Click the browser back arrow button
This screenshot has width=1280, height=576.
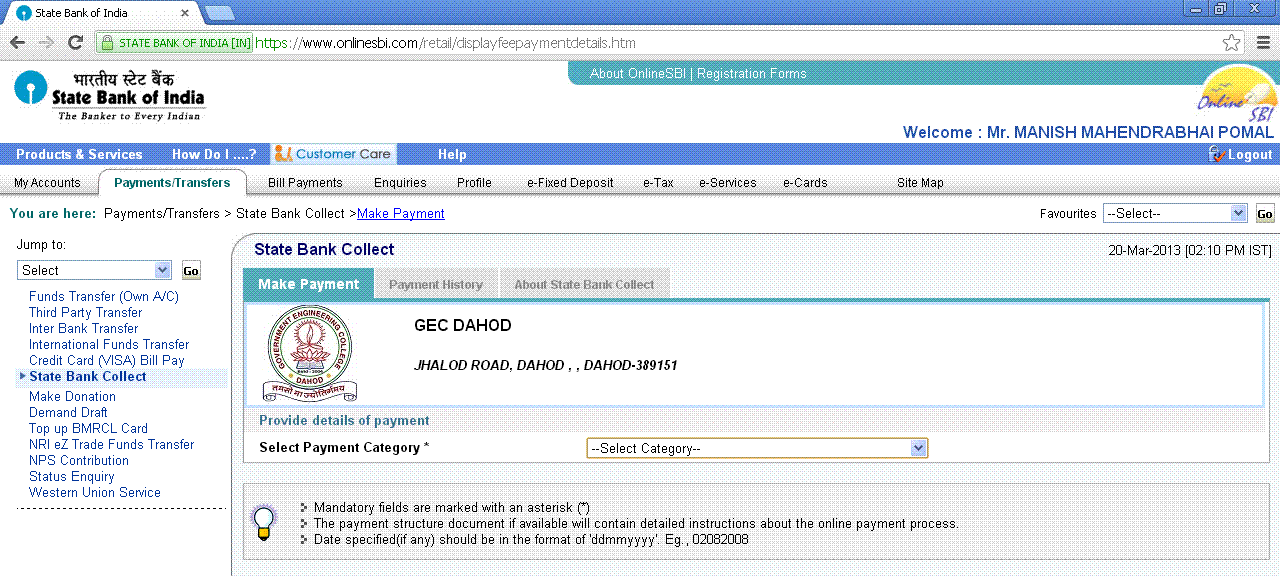pyautogui.click(x=17, y=43)
